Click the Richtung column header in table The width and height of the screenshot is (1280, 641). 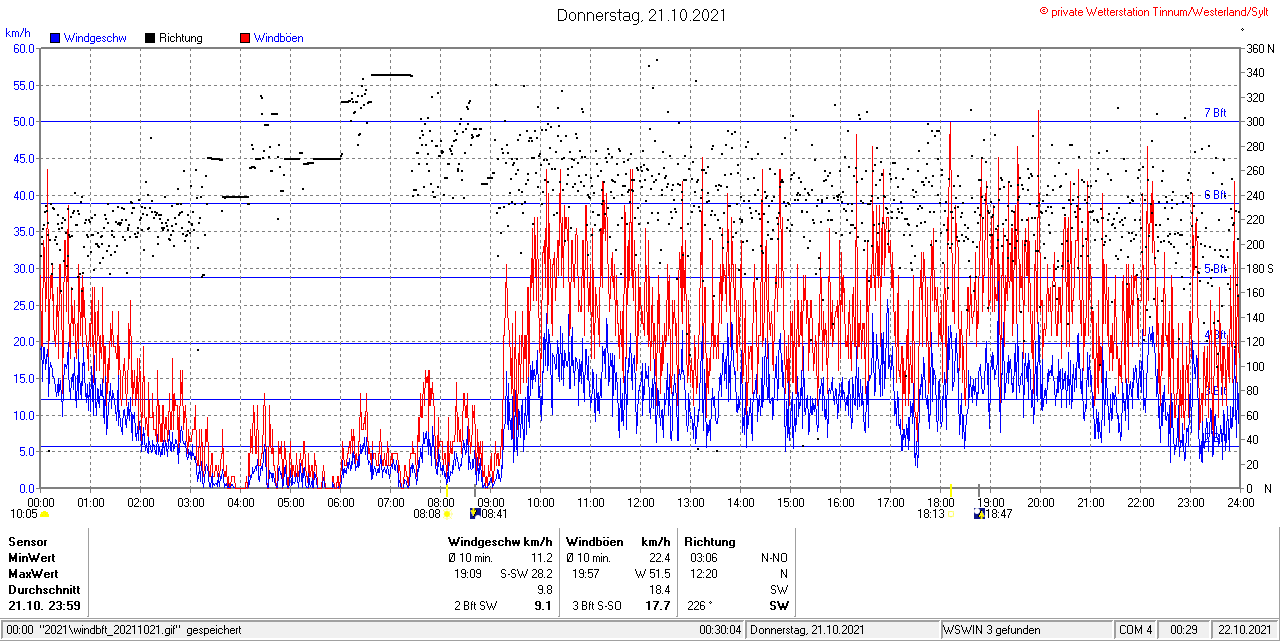click(x=710, y=542)
